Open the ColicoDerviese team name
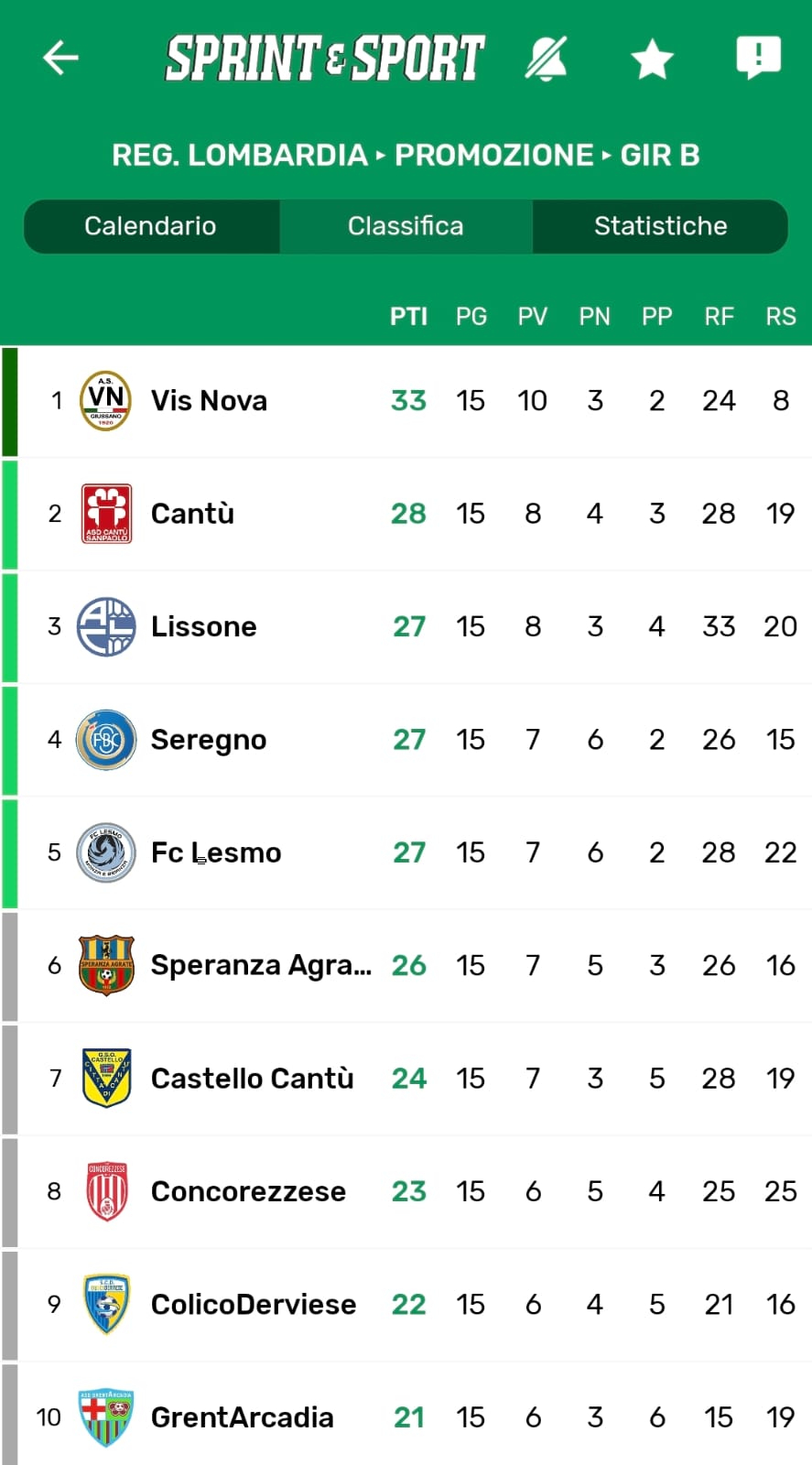The height and width of the screenshot is (1465, 812). click(254, 1304)
